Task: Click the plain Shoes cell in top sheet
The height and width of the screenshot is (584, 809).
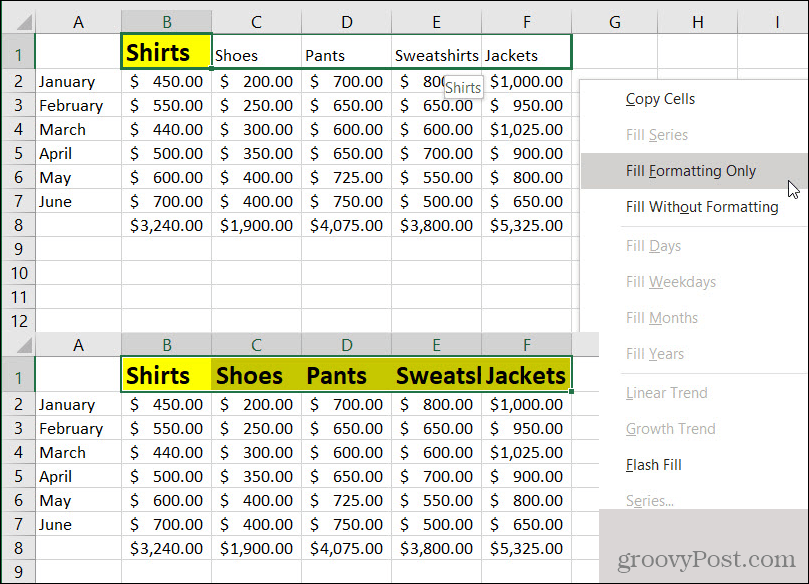Action: coord(256,52)
